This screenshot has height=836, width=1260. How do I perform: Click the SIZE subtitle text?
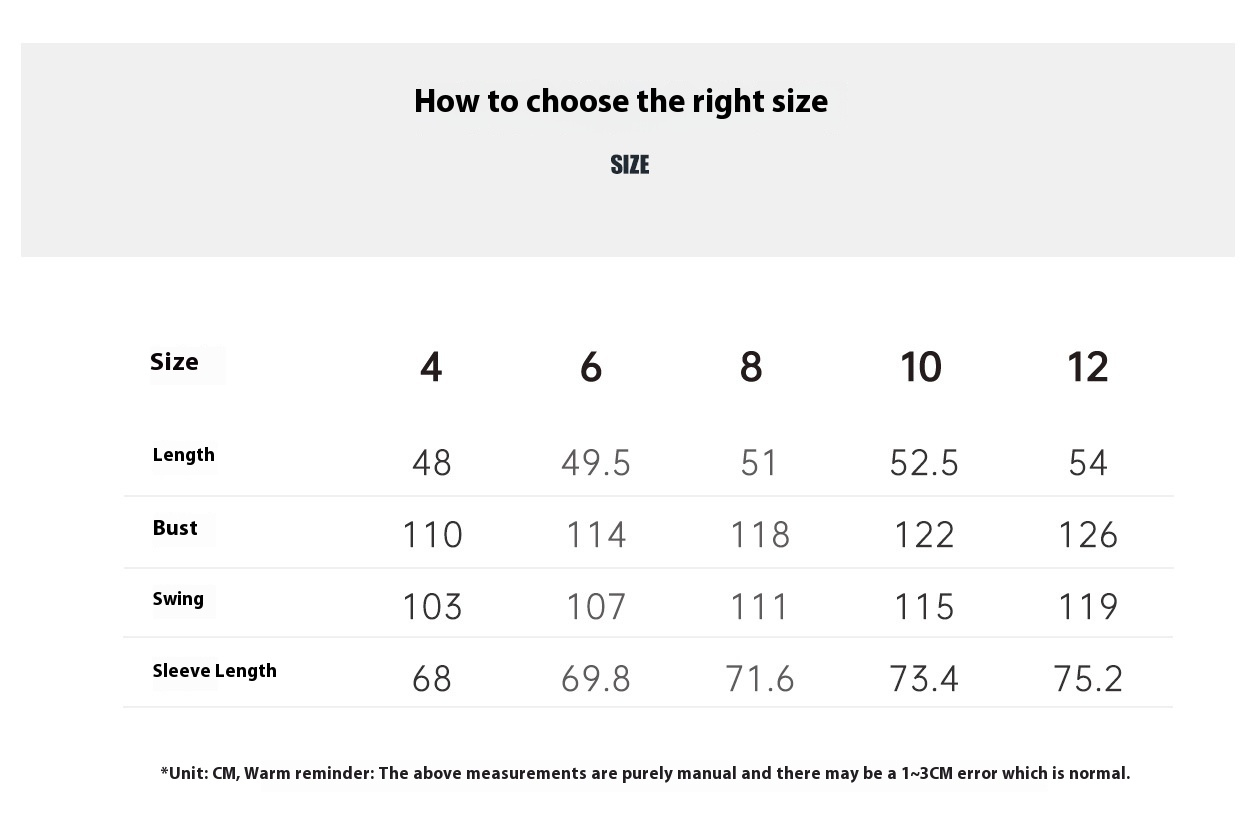(630, 165)
